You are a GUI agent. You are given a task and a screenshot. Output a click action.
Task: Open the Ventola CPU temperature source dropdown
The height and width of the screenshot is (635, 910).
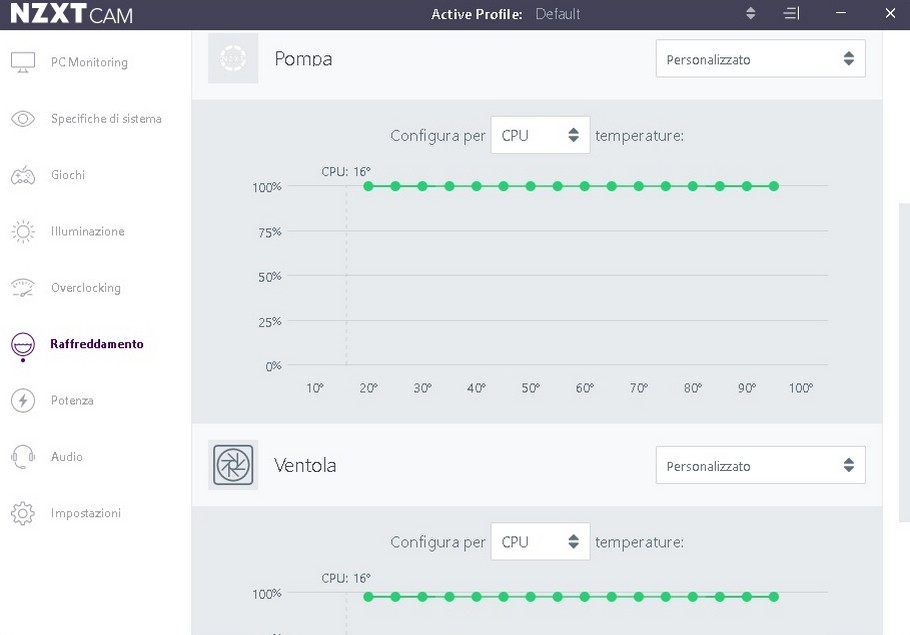tap(540, 542)
